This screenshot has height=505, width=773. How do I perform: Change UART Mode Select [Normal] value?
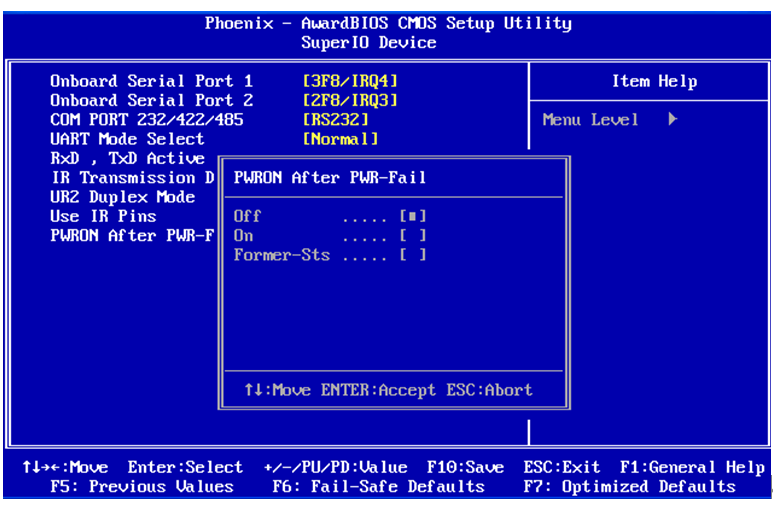pos(340,139)
